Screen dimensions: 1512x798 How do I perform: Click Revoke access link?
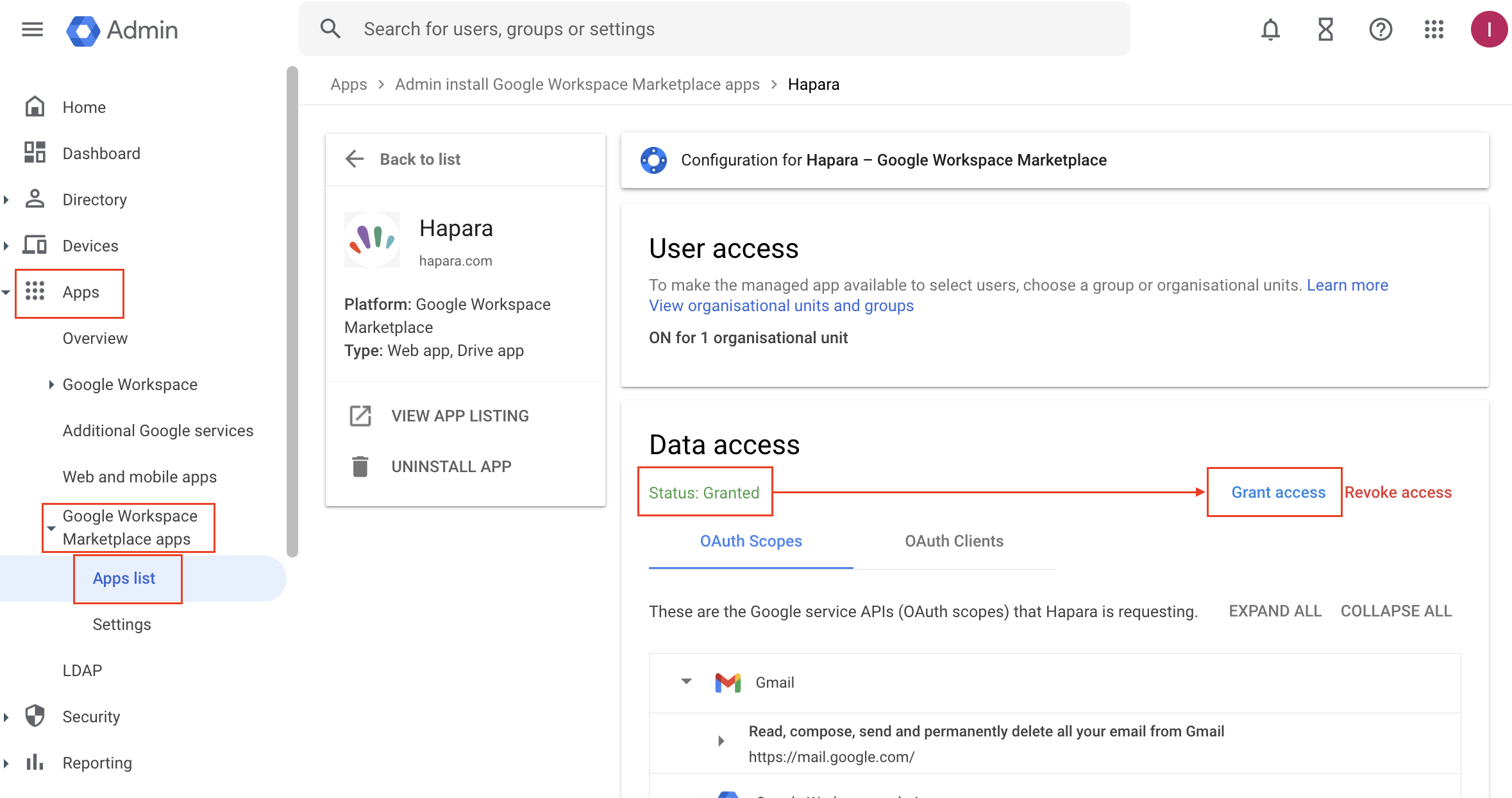click(1398, 492)
